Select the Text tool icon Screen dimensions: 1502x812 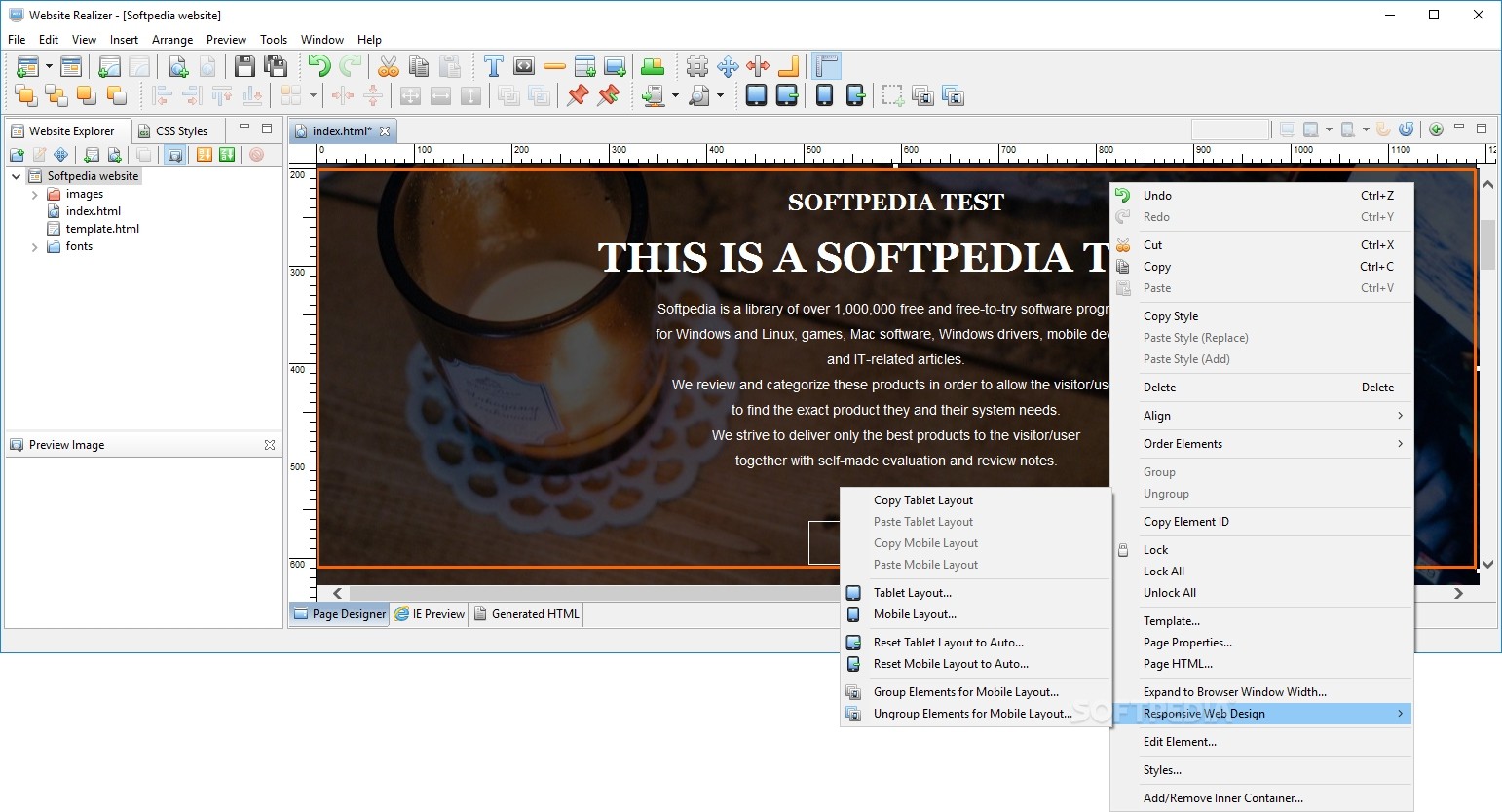pos(494,66)
